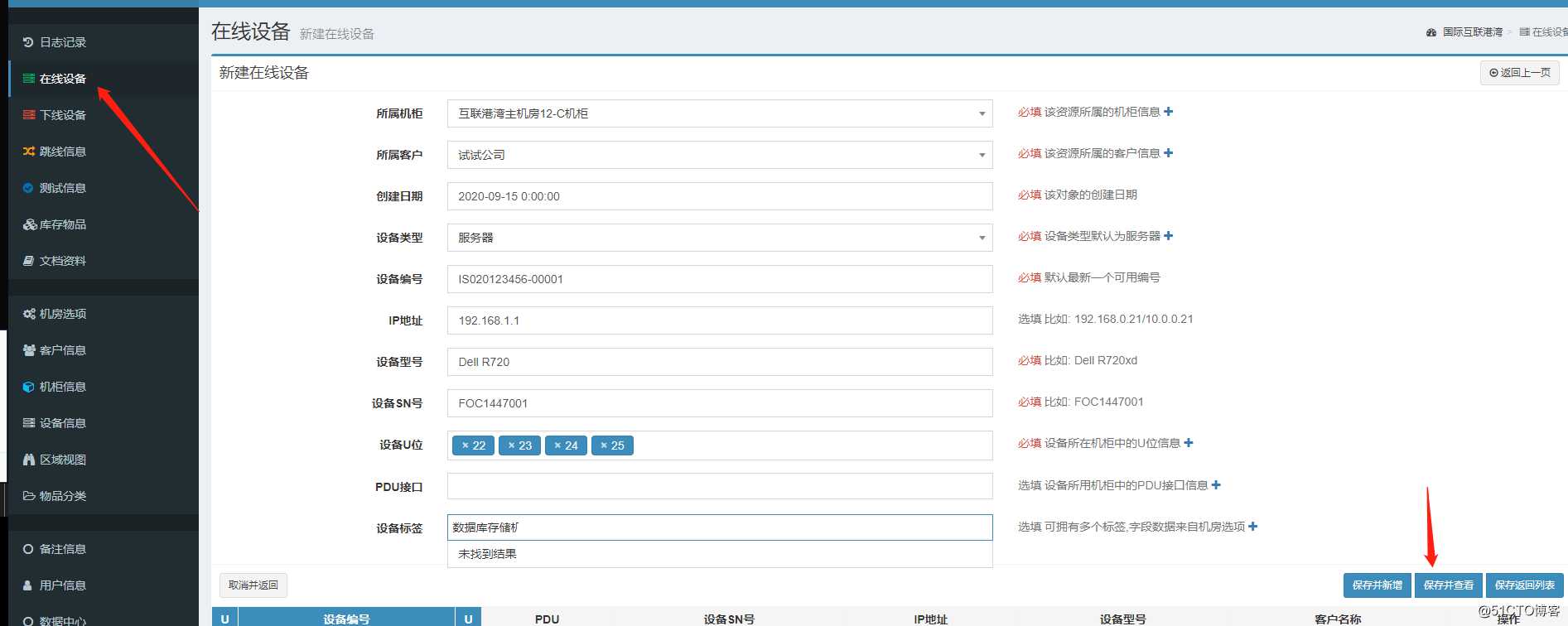The width and height of the screenshot is (1568, 626).
Task: Click the 机柜信息 cube icon
Action: [29, 387]
